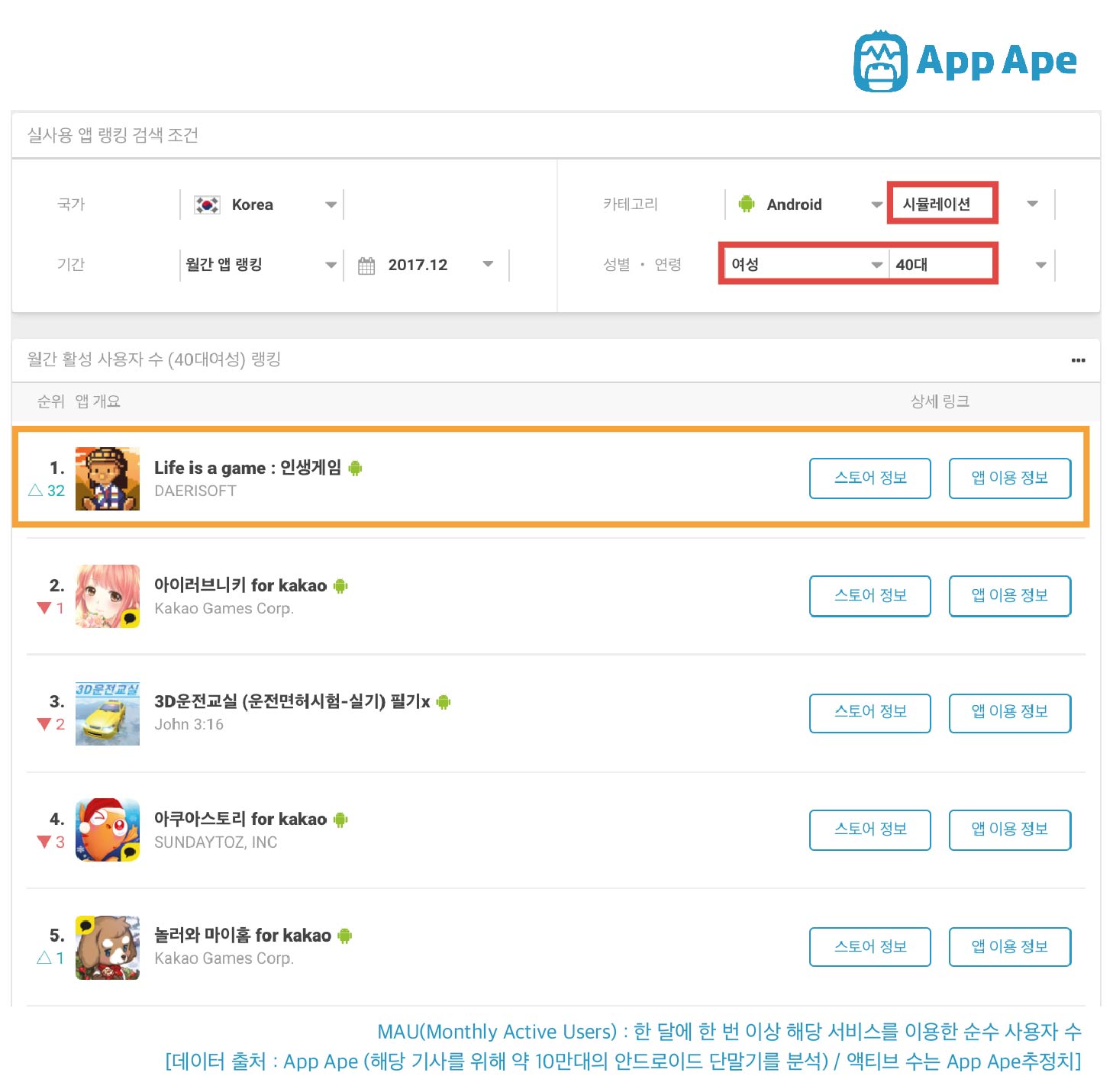Click the 놀러와 마이홈 puppy app icon
This screenshot has width=1113, height=1092.
point(108,947)
